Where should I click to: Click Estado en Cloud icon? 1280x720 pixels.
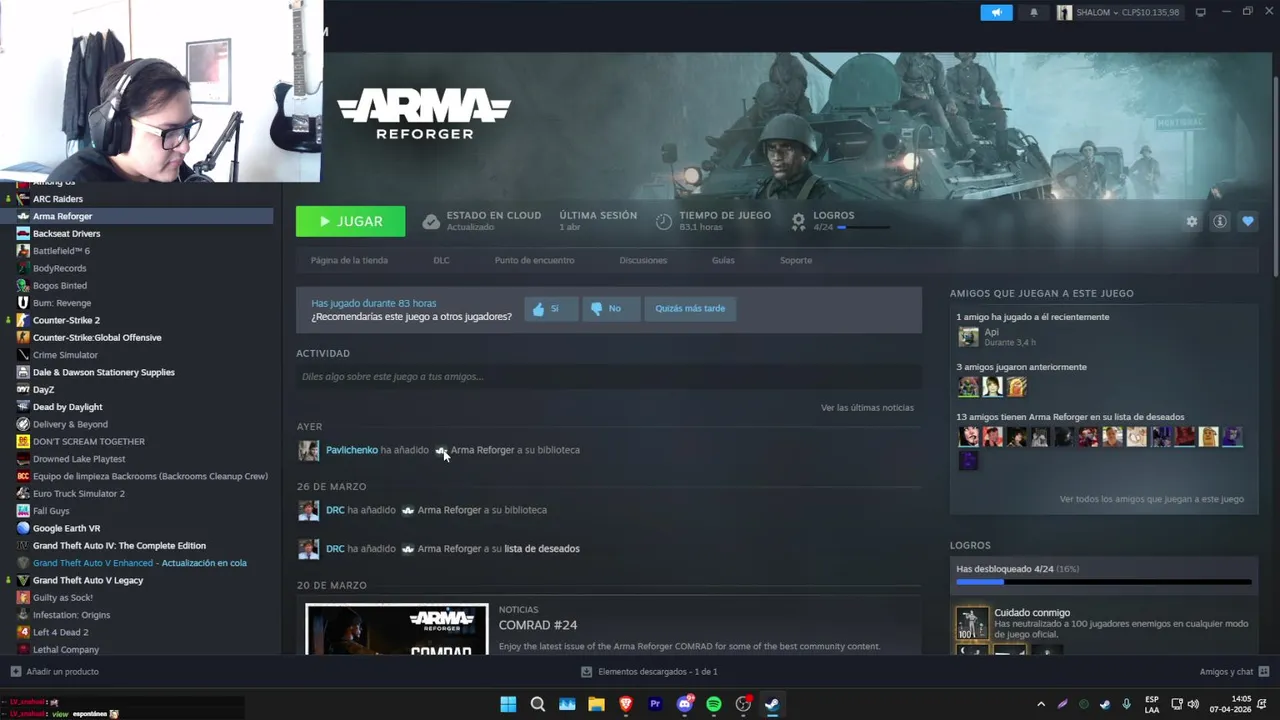click(x=431, y=222)
